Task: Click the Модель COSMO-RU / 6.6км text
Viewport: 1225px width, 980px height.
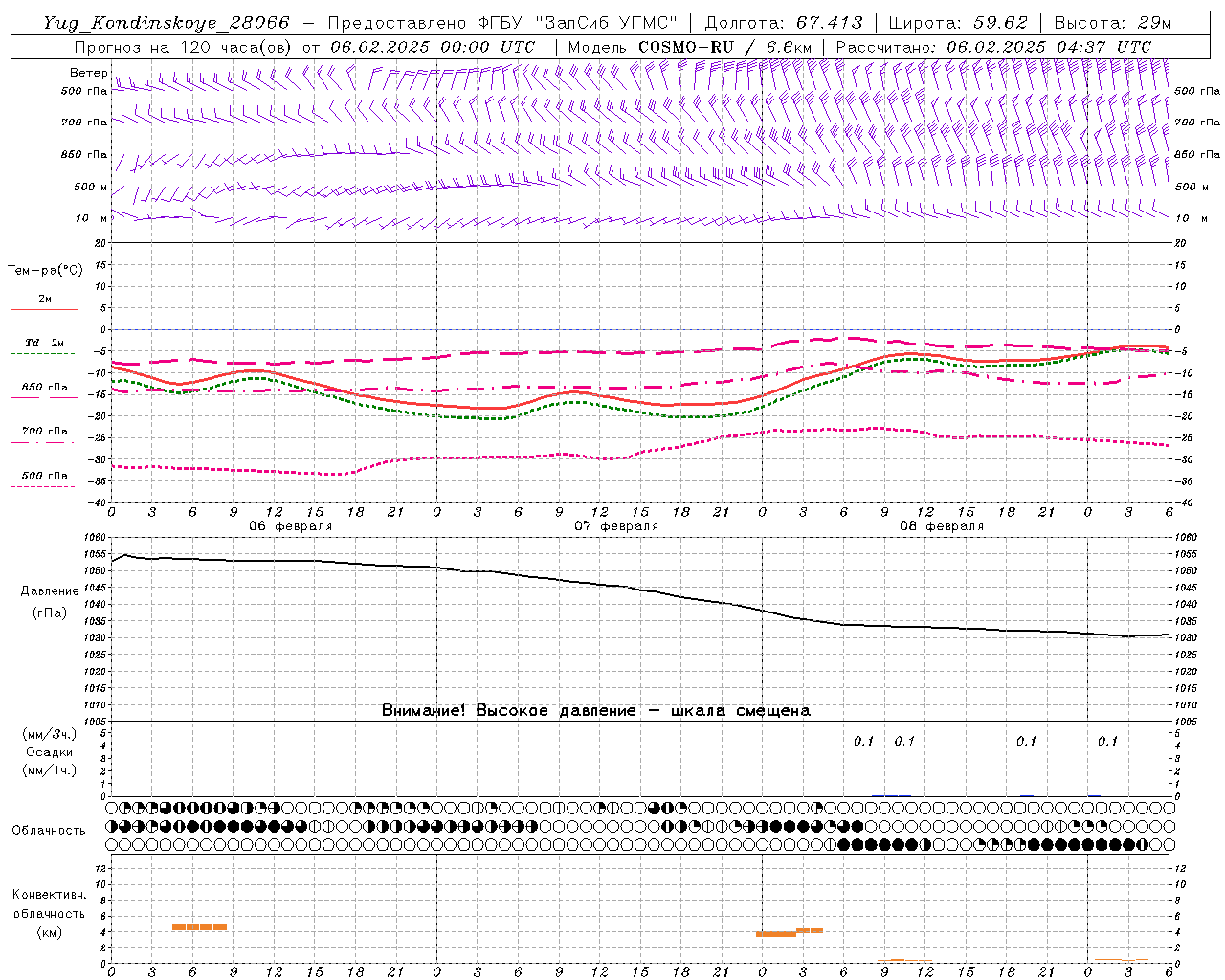Action: [x=690, y=47]
